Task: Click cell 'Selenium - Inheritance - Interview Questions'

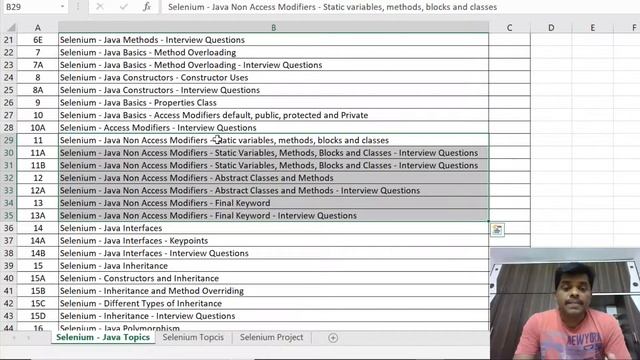Action: tap(273, 316)
